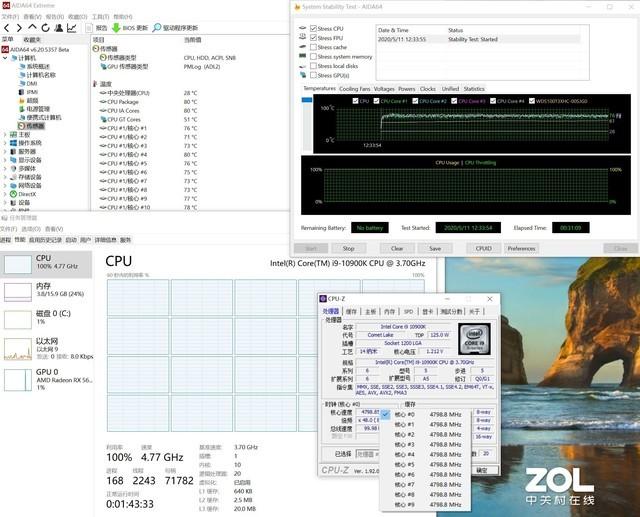Click the Save button in stability test
640x517 pixels.
(435, 248)
